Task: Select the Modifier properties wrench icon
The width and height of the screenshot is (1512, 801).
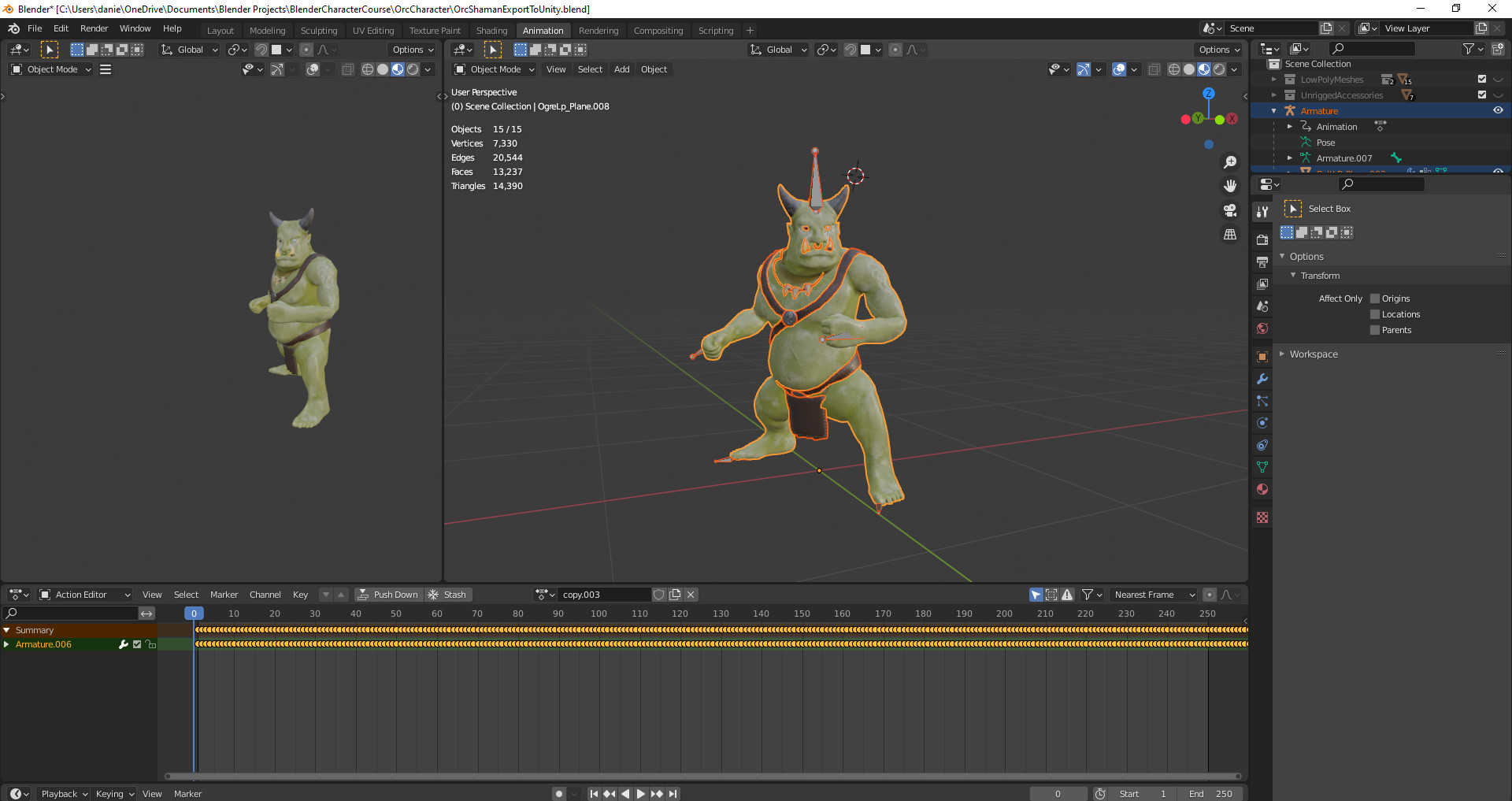Action: pos(1262,379)
